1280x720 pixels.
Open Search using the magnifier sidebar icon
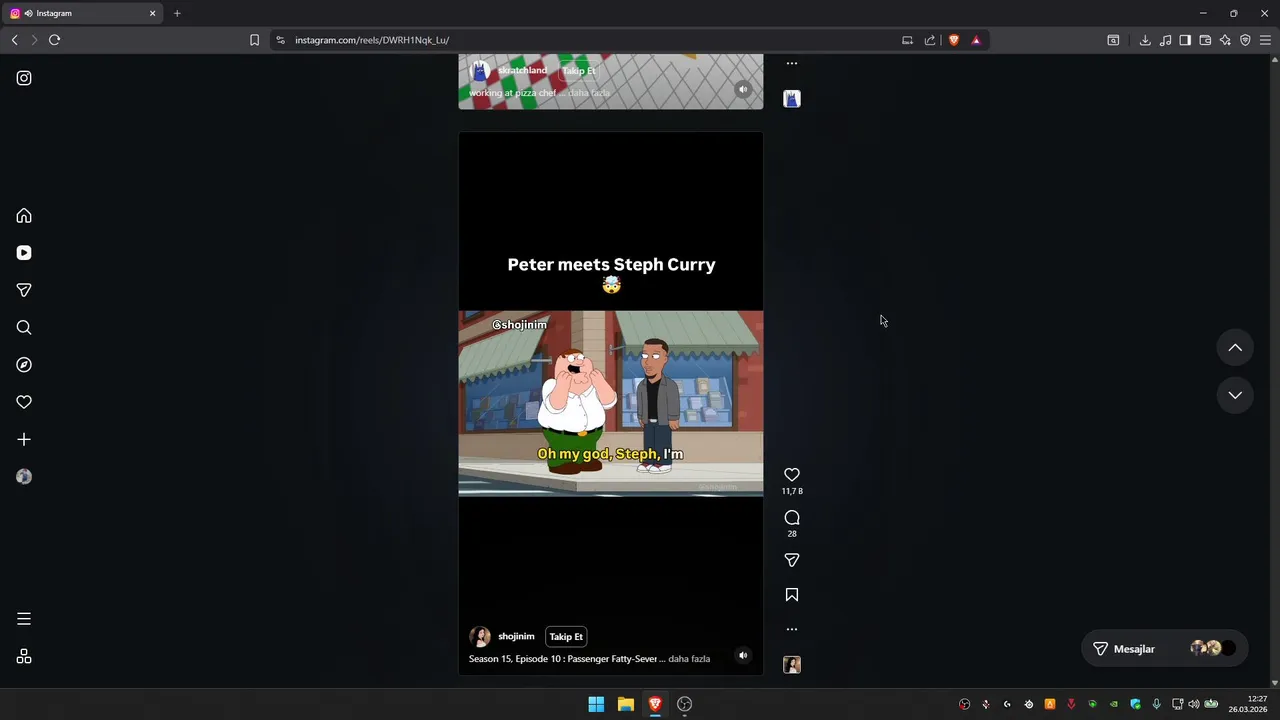pos(24,327)
